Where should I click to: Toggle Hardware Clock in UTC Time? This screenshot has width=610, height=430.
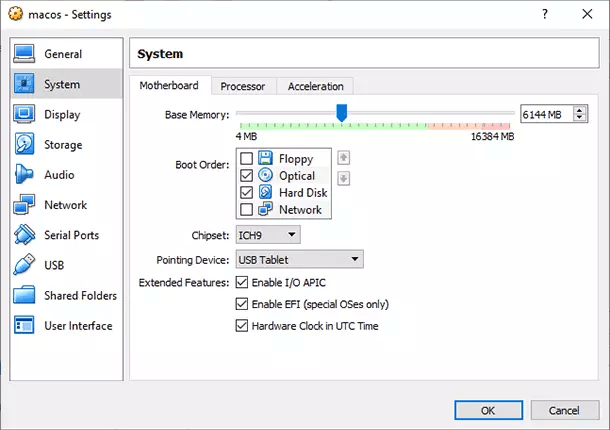pos(242,325)
